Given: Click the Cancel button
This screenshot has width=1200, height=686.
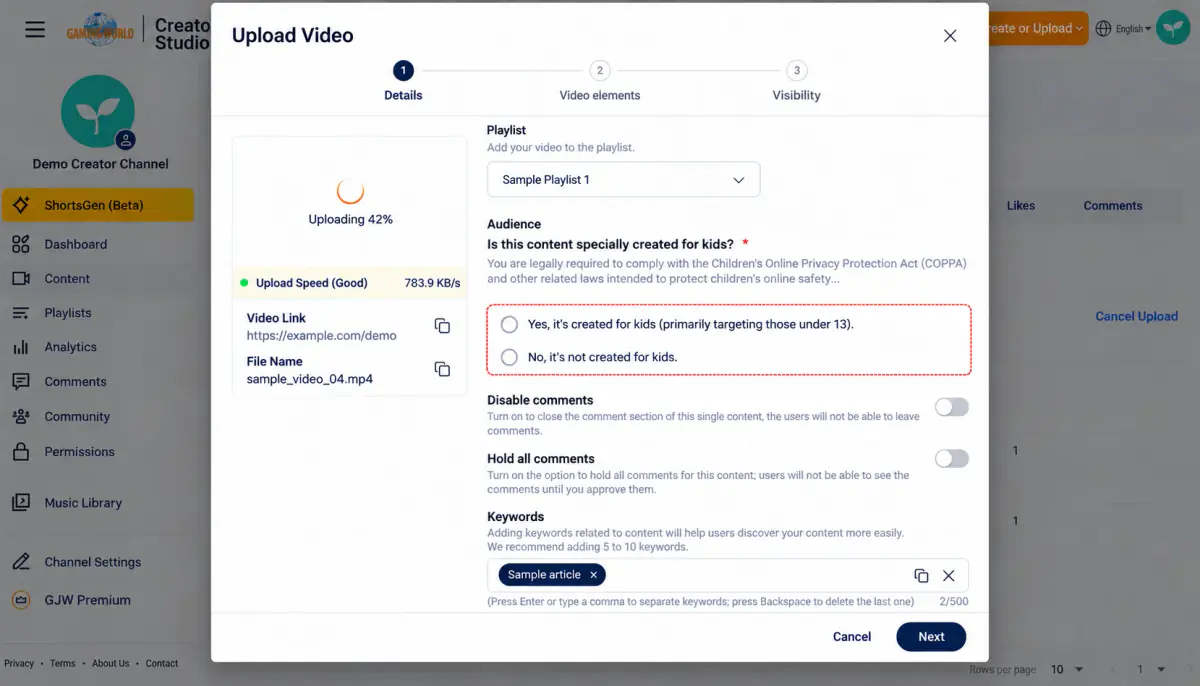Looking at the screenshot, I should [852, 636].
